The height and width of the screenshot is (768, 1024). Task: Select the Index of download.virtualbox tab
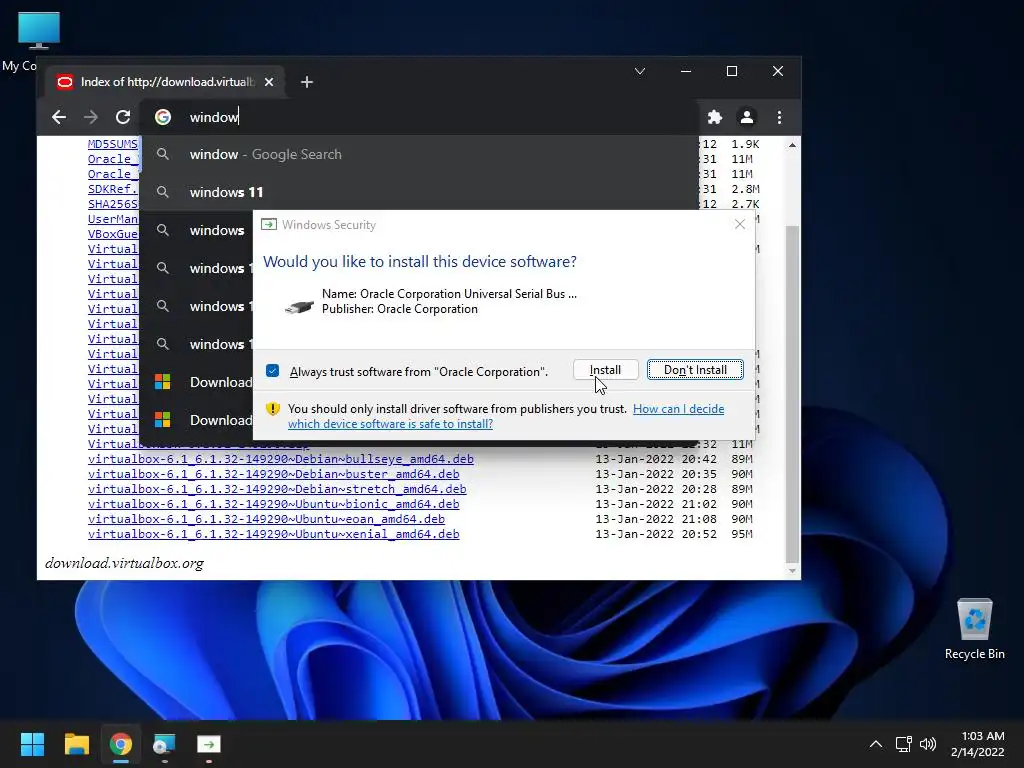(166, 82)
